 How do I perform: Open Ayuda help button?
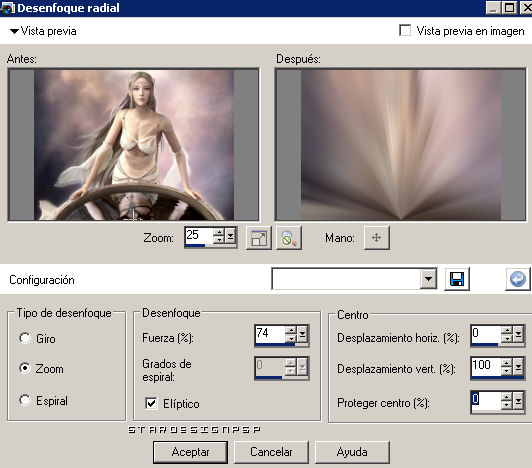(x=352, y=452)
